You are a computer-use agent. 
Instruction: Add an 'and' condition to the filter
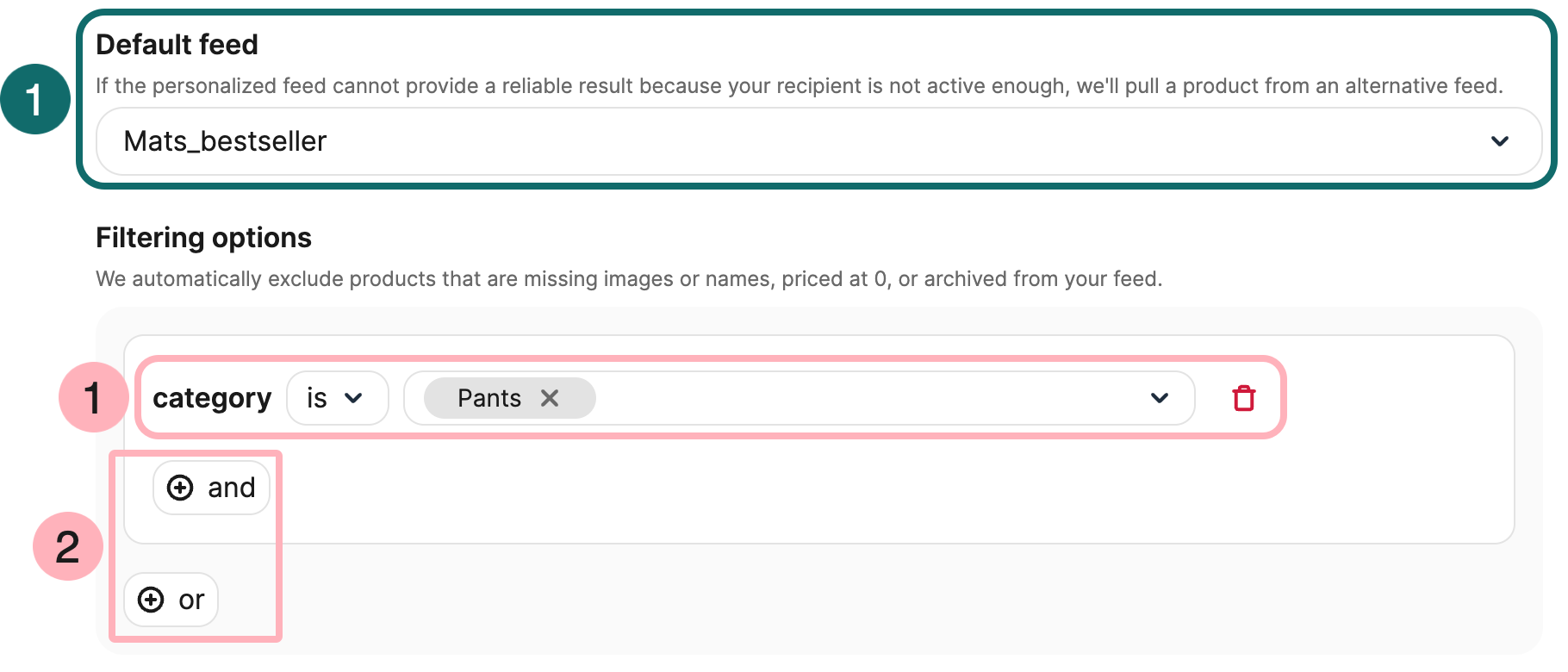pos(211,487)
